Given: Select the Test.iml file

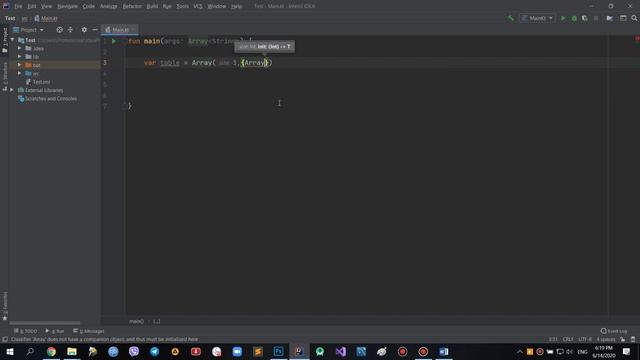Looking at the screenshot, I should click(41, 82).
